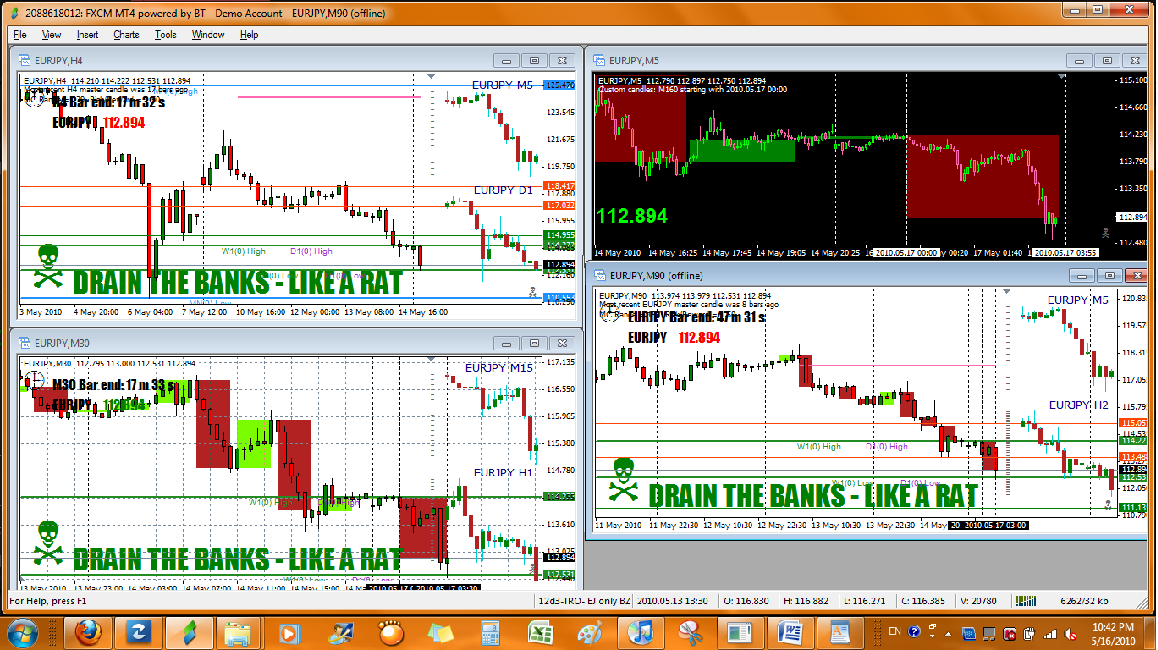The image size is (1158, 650).
Task: Switch to the MetaTrader taskbar icon
Action: coord(188,633)
